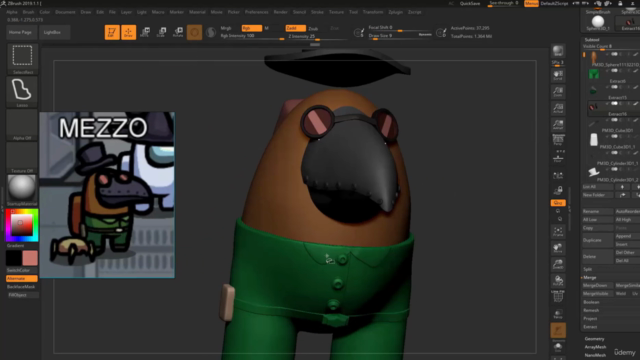640x360 pixels.
Task: Click the BPR render icon
Action: (x=558, y=51)
